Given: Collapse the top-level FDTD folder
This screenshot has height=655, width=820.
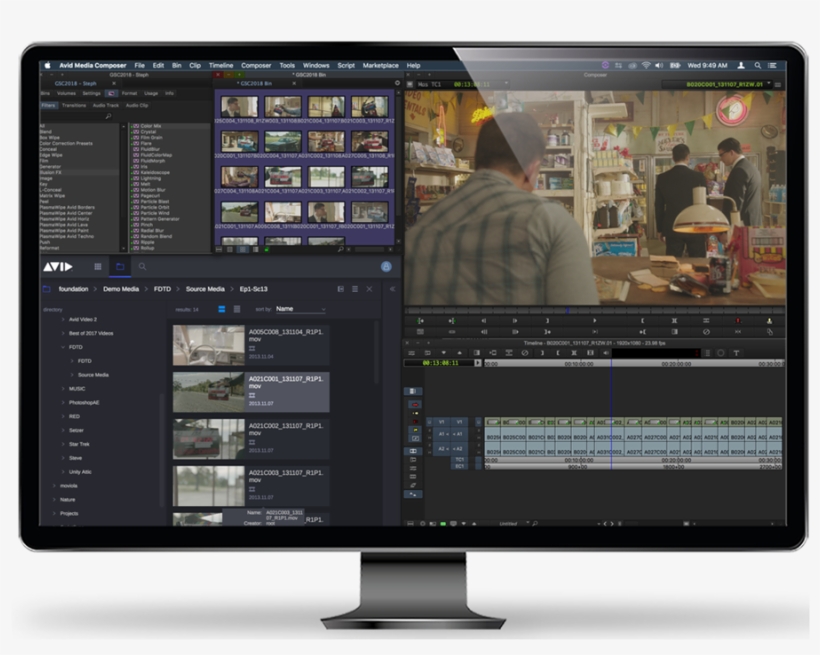Looking at the screenshot, I should click(x=63, y=347).
